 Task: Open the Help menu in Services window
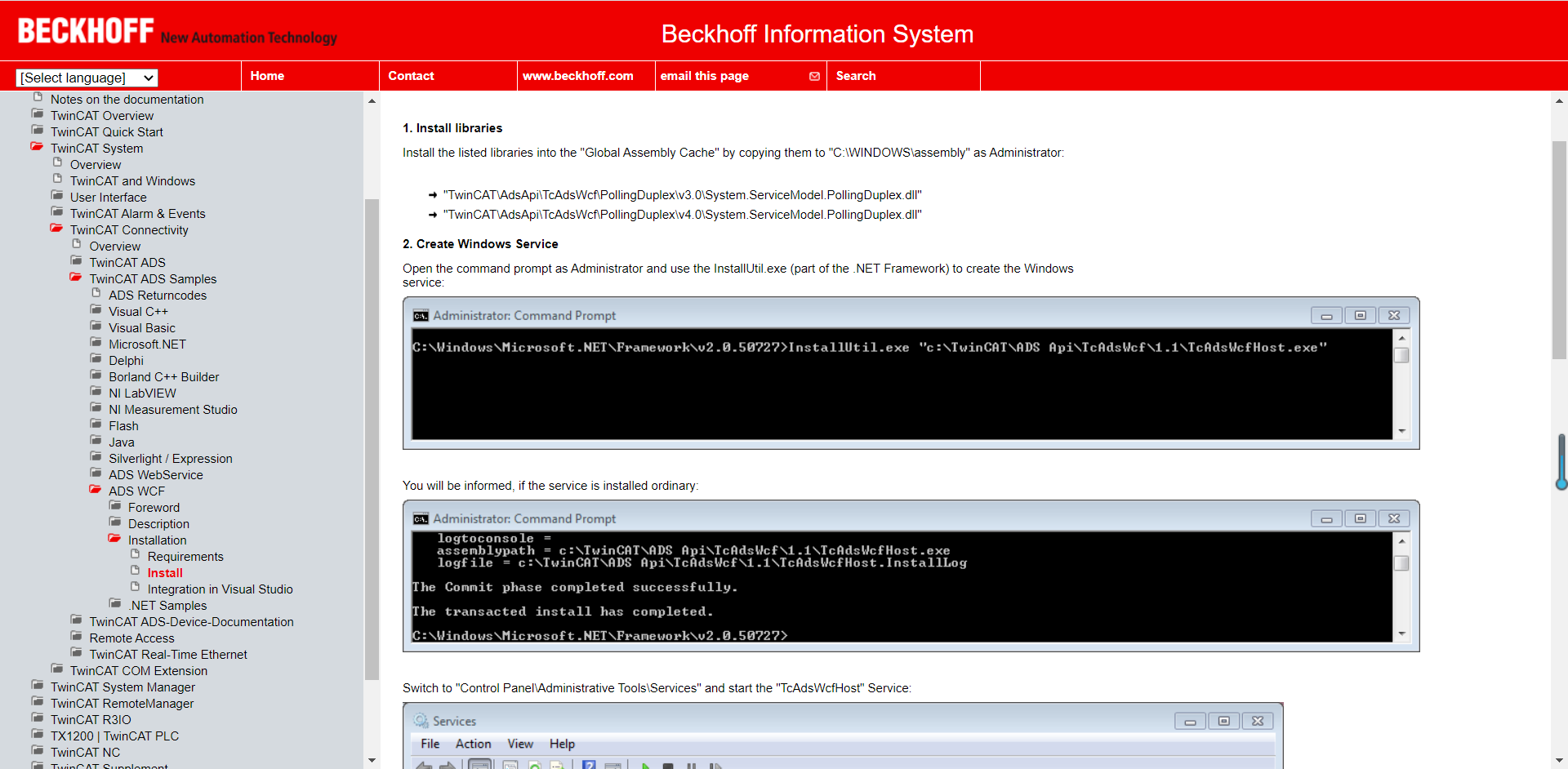pyautogui.click(x=562, y=744)
